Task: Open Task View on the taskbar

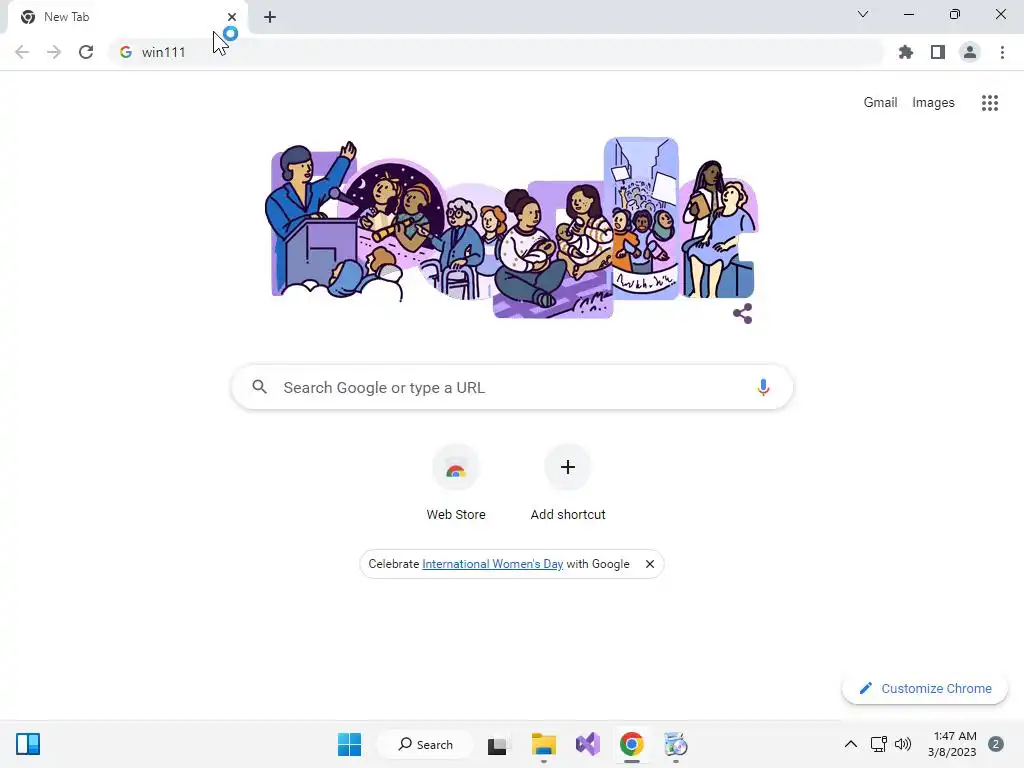Action: [498, 744]
